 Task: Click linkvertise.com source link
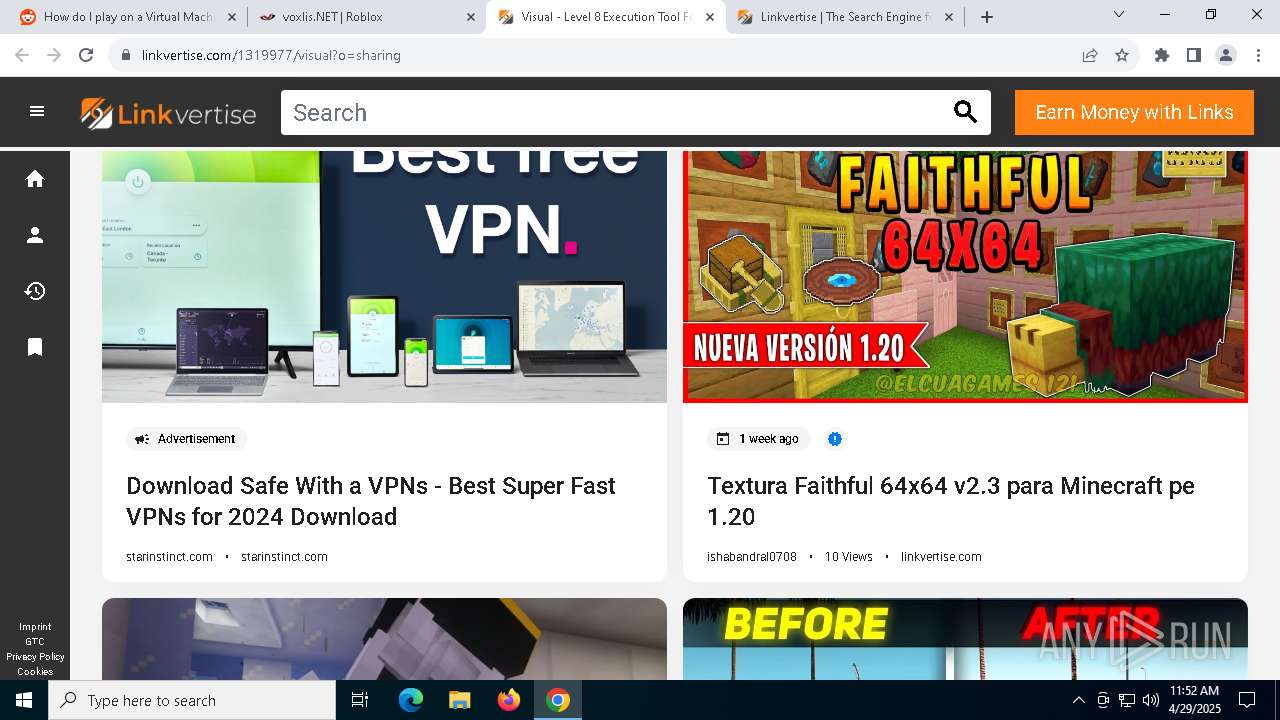pyautogui.click(x=941, y=557)
